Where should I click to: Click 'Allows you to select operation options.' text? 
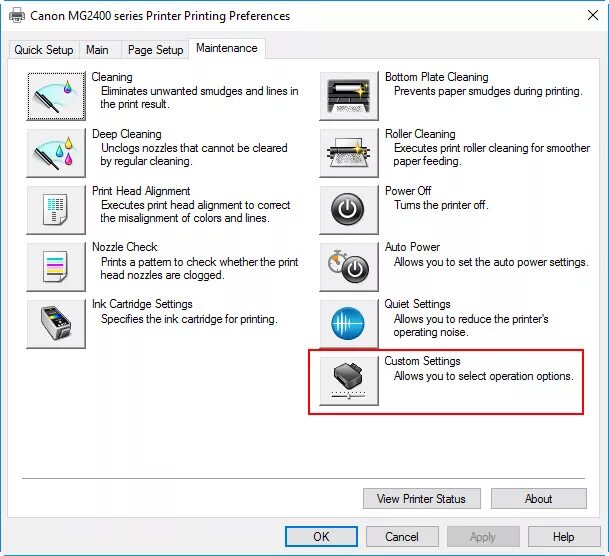pos(484,376)
